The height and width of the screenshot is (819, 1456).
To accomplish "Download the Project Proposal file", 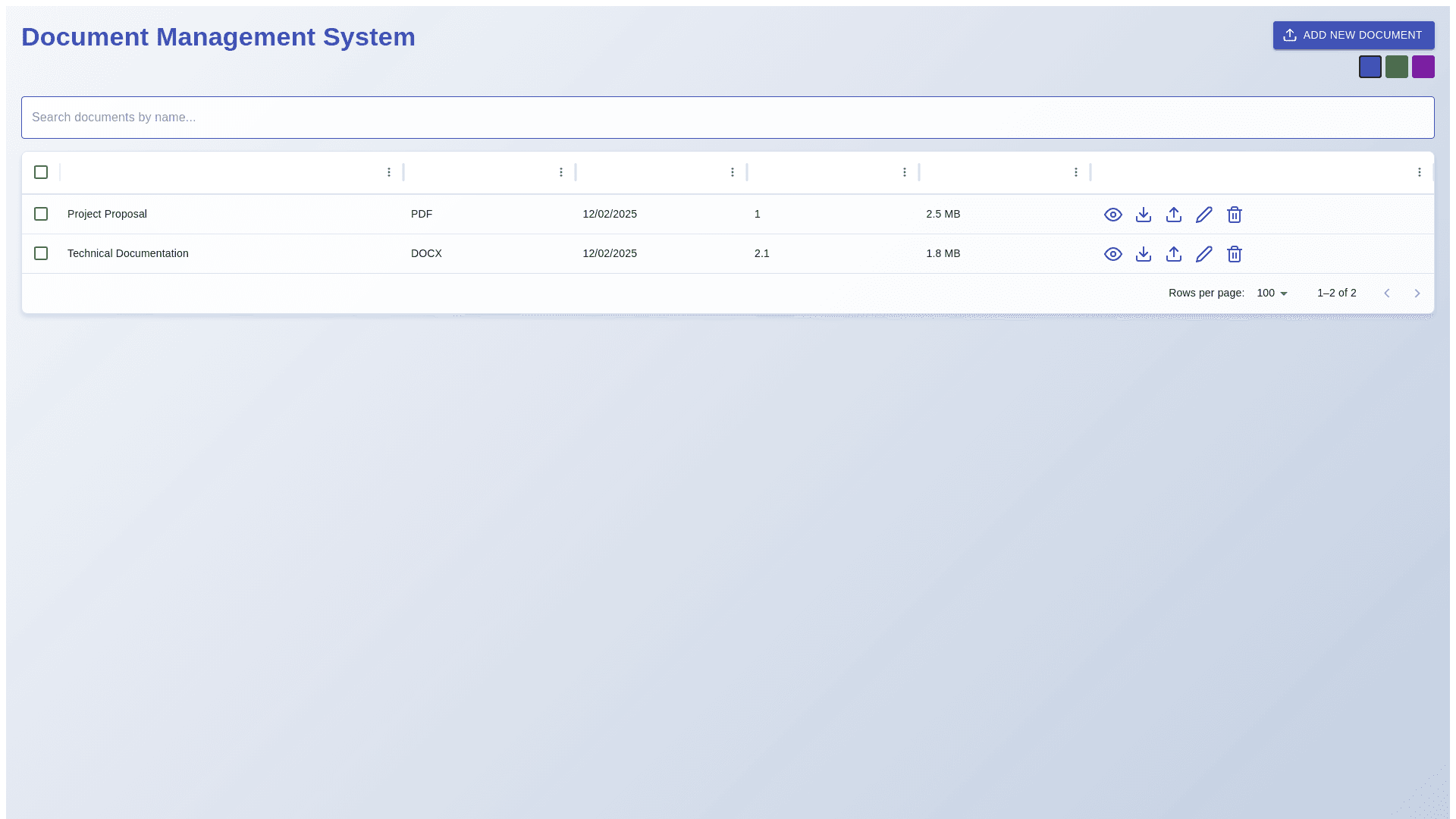I will pyautogui.click(x=1143, y=215).
